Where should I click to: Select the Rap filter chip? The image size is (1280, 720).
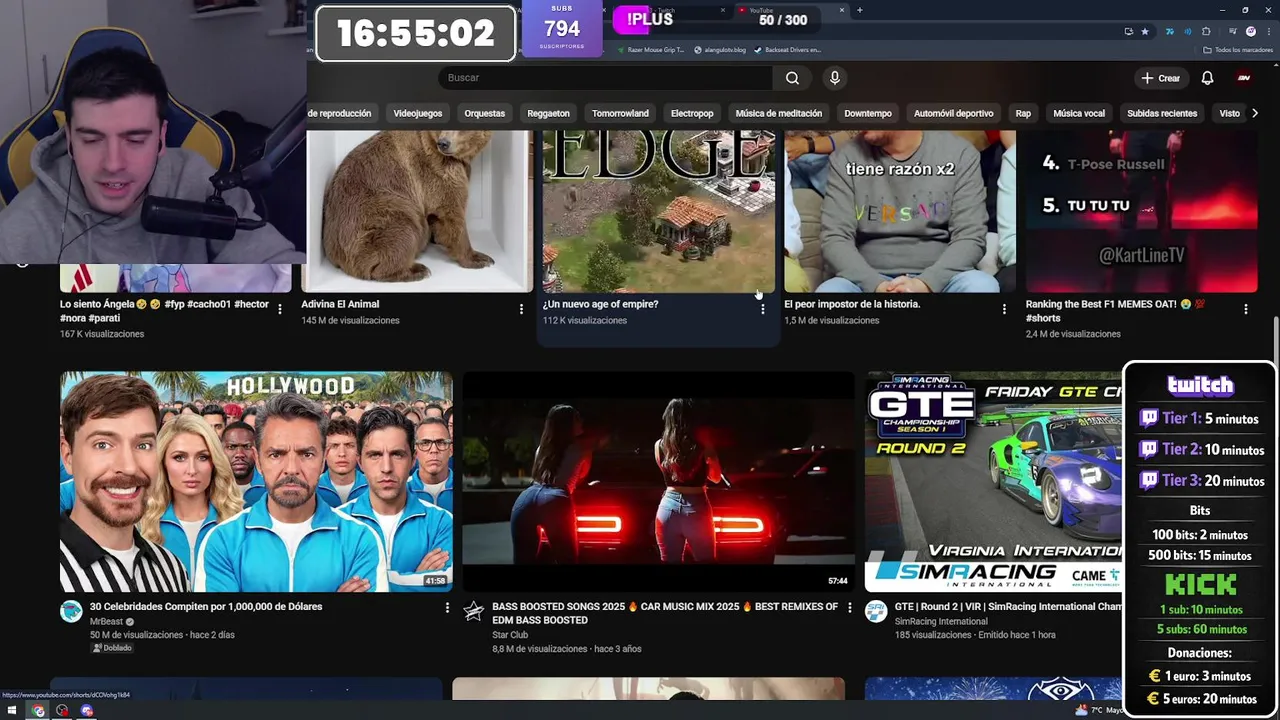click(1023, 113)
